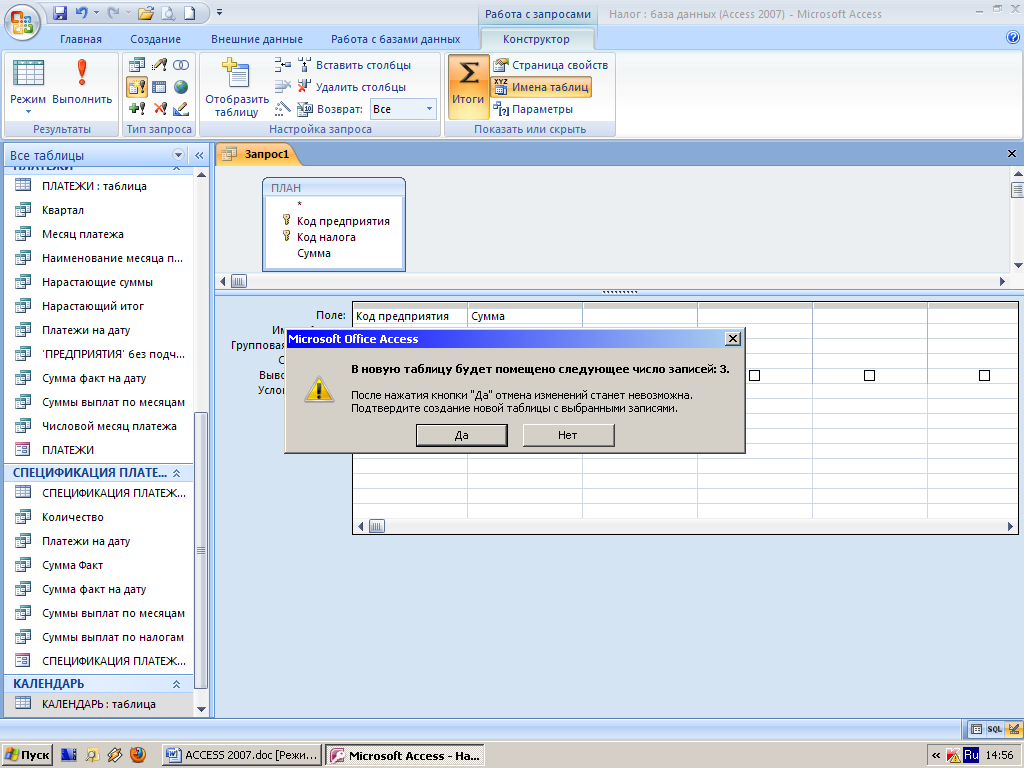The image size is (1024, 768).
Task: Open the Undo history dropdown arrow
Action: click(x=96, y=12)
